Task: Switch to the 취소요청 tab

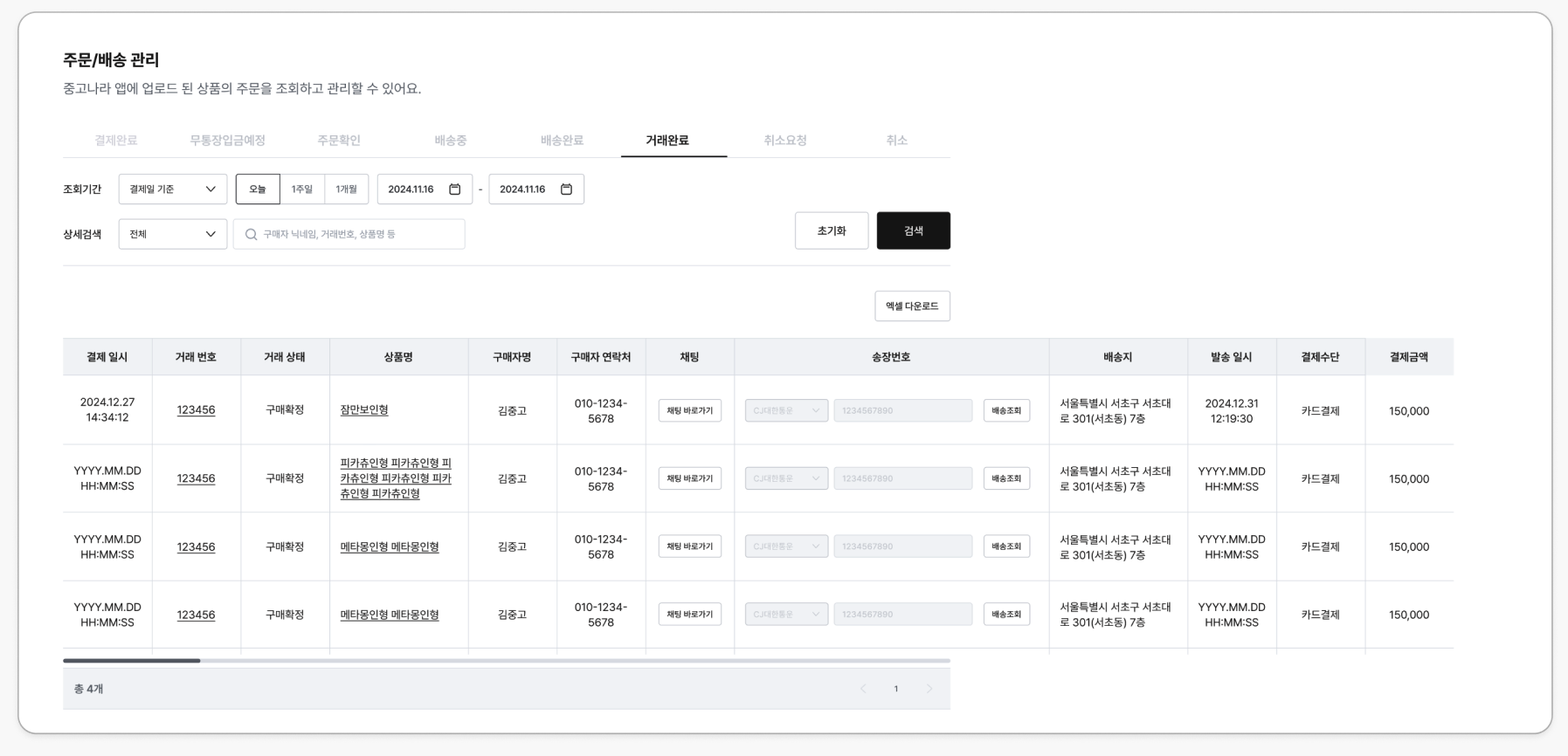Action: point(785,141)
